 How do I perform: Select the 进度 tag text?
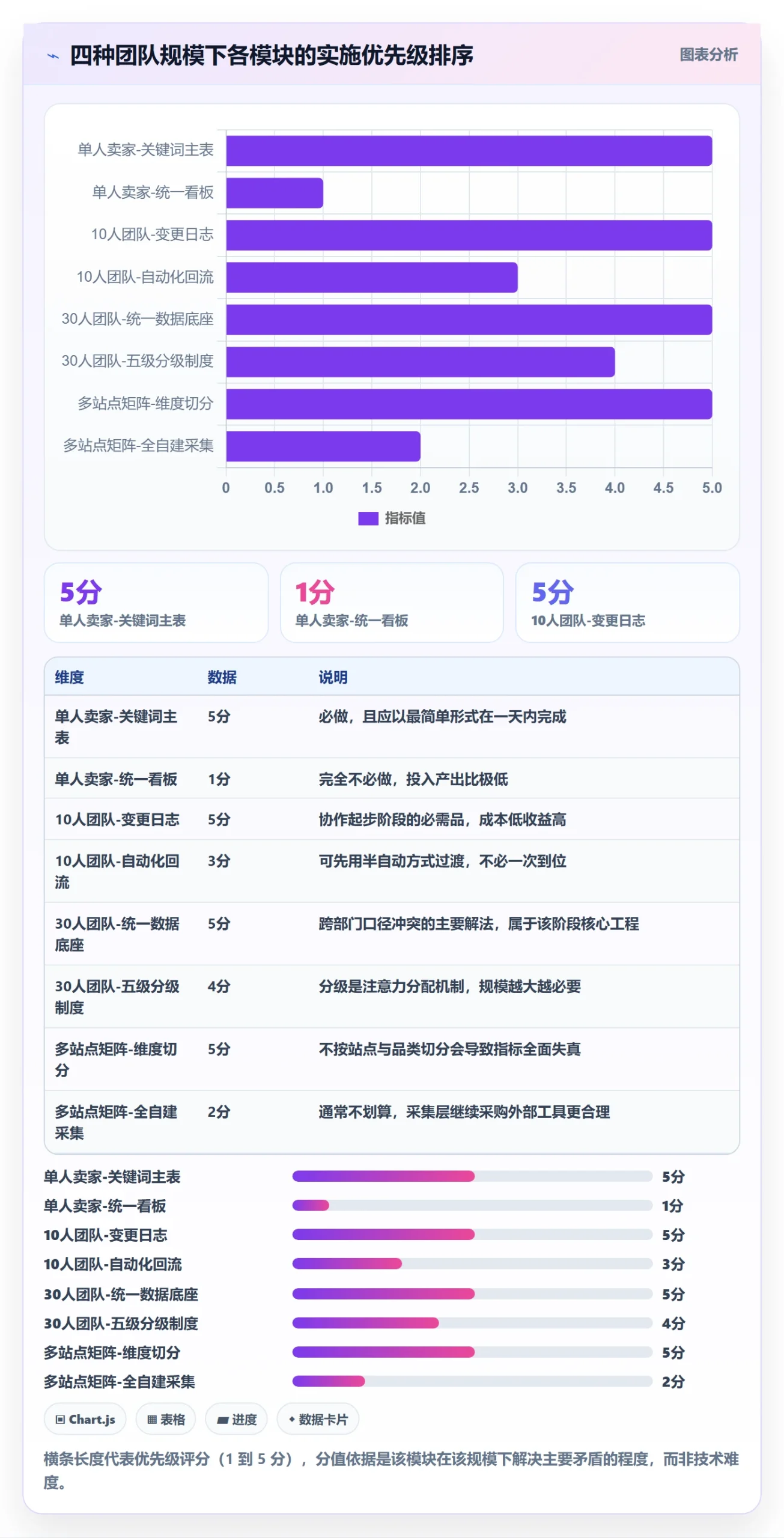[x=245, y=1420]
